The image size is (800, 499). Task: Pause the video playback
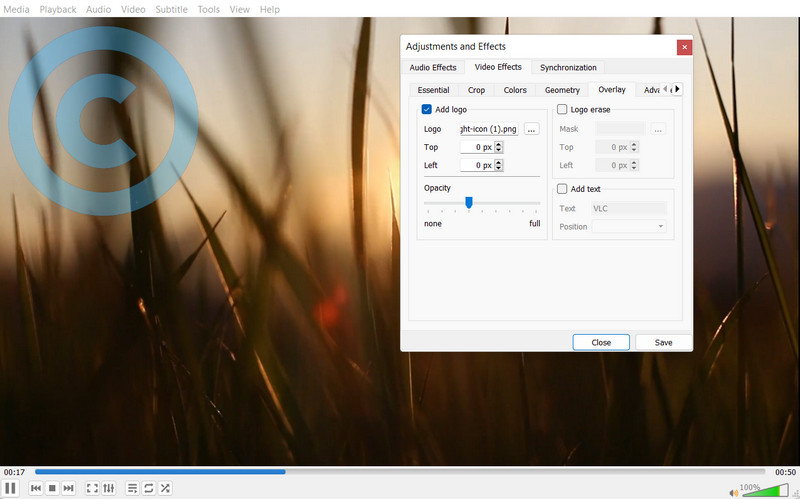pyautogui.click(x=10, y=488)
